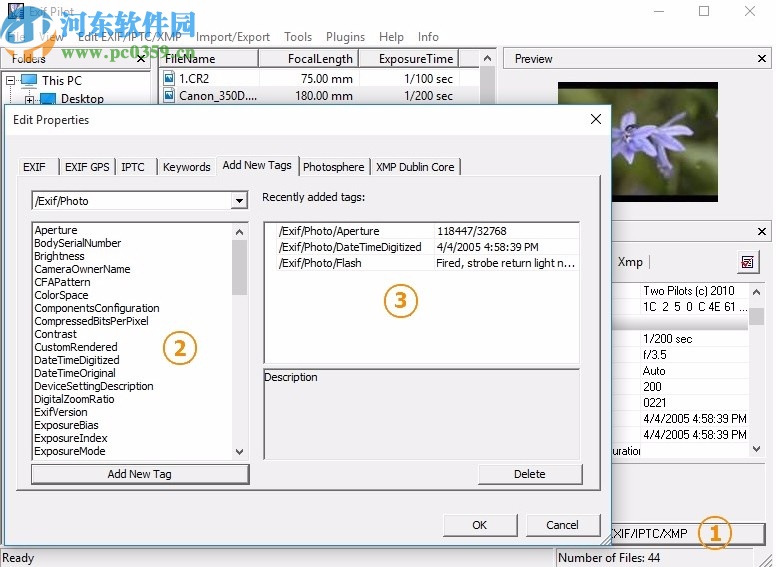Click up arrow of file list scrollbar
This screenshot has height=567, width=776.
487,58
